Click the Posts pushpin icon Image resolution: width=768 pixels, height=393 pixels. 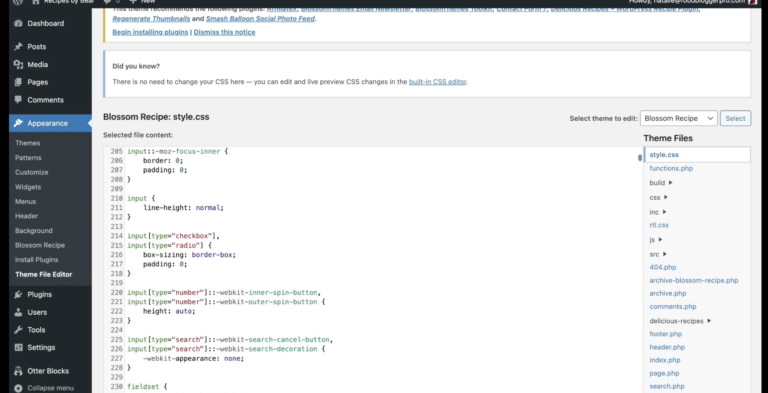(19, 47)
